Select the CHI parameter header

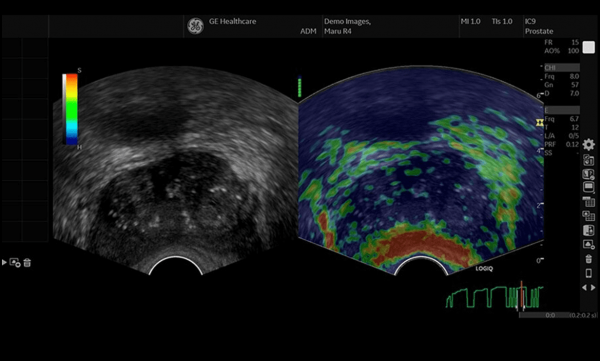[562, 68]
